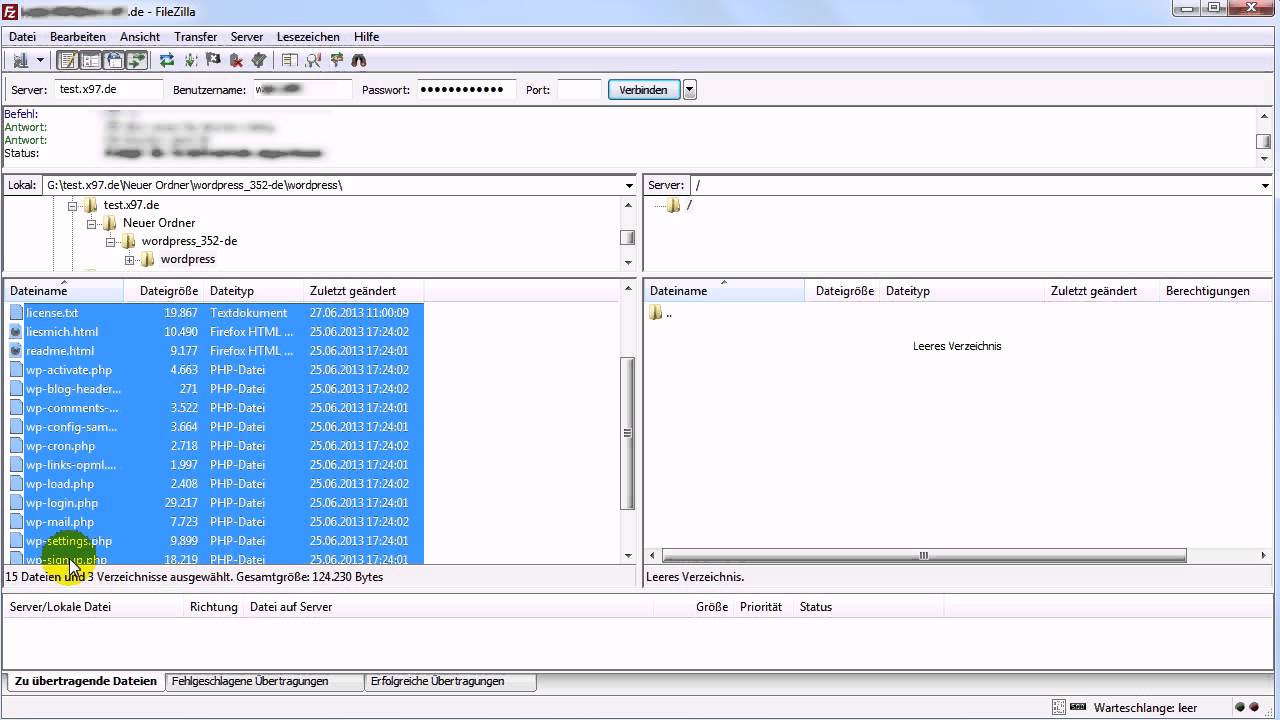Open the Hilfe menu

(x=366, y=37)
